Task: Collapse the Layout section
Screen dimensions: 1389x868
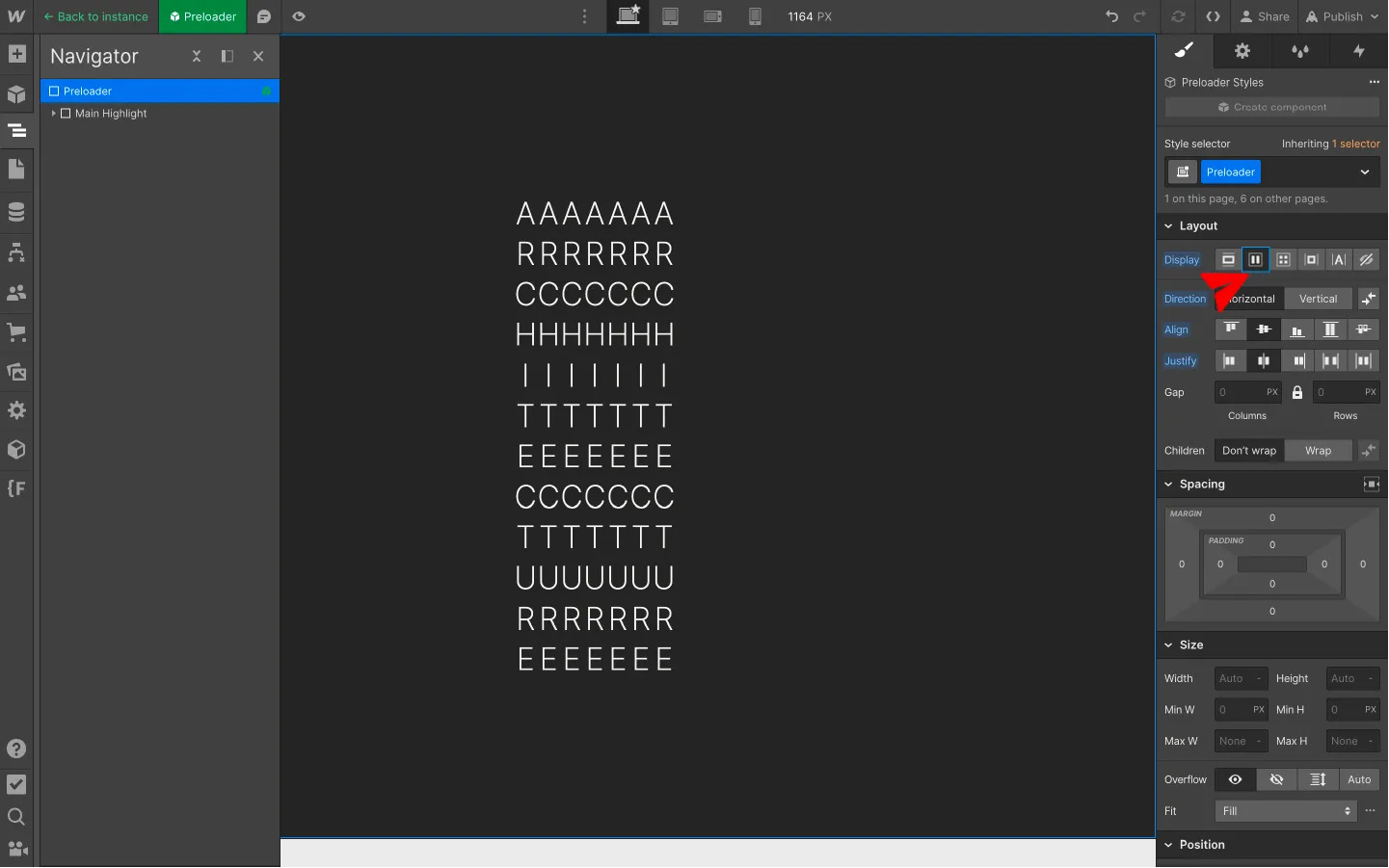Action: click(x=1168, y=226)
